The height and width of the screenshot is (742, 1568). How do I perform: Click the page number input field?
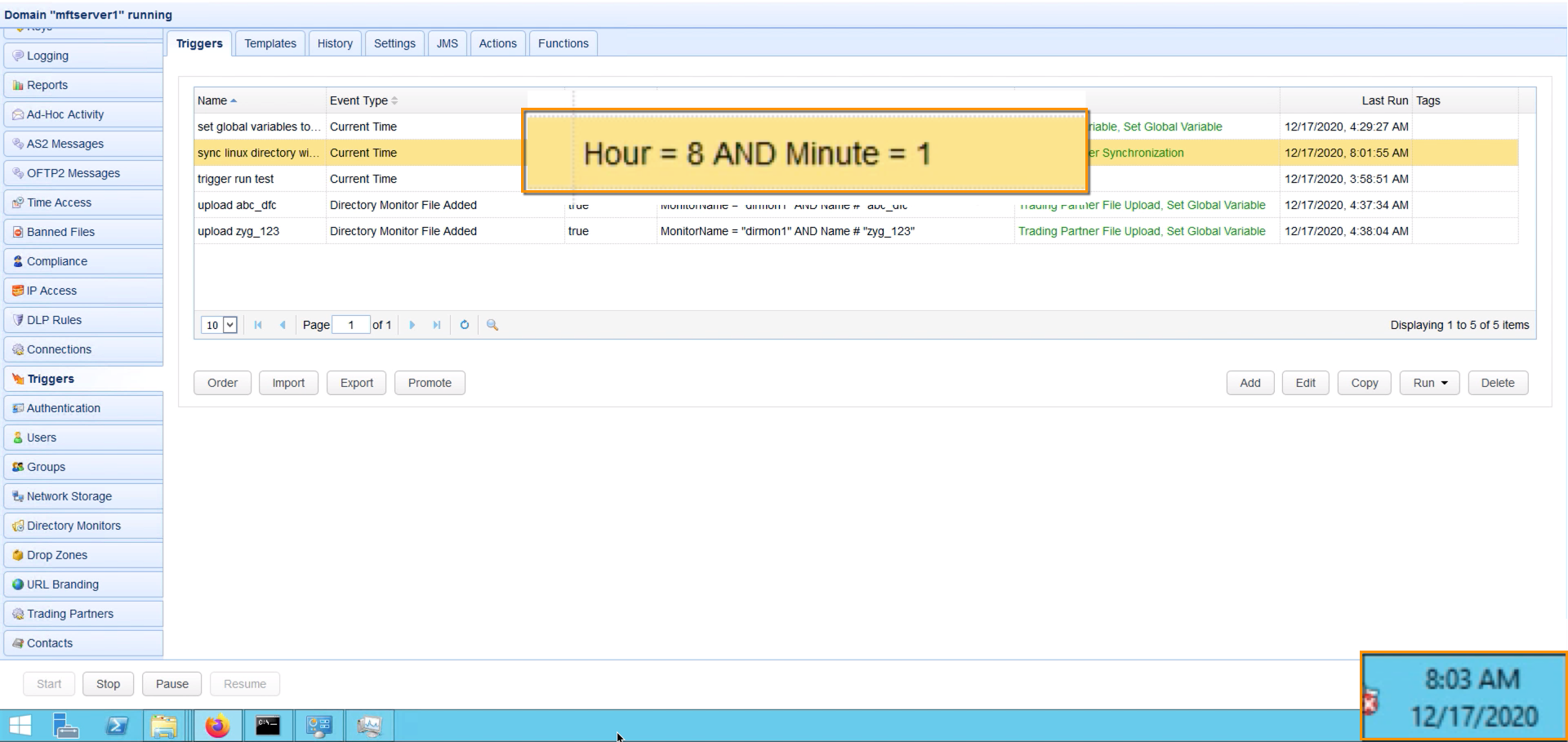pyautogui.click(x=351, y=325)
